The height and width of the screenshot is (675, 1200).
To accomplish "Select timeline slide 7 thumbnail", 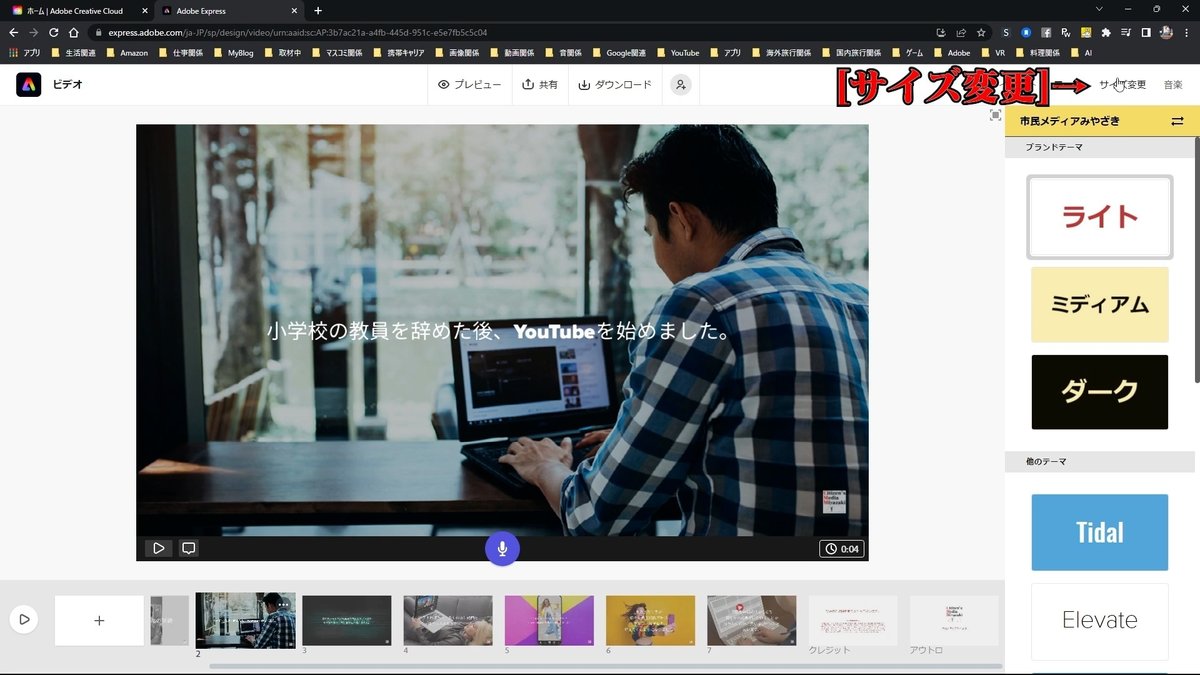I will 752,620.
